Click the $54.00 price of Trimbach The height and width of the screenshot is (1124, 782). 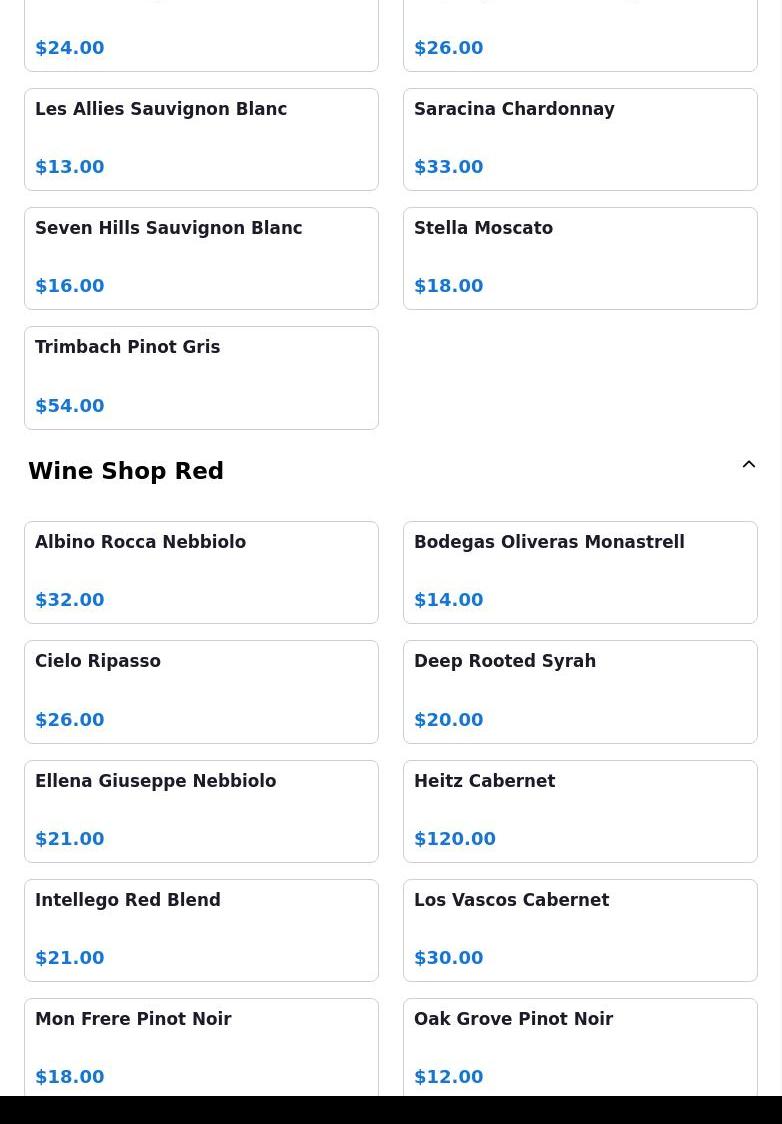coord(70,406)
